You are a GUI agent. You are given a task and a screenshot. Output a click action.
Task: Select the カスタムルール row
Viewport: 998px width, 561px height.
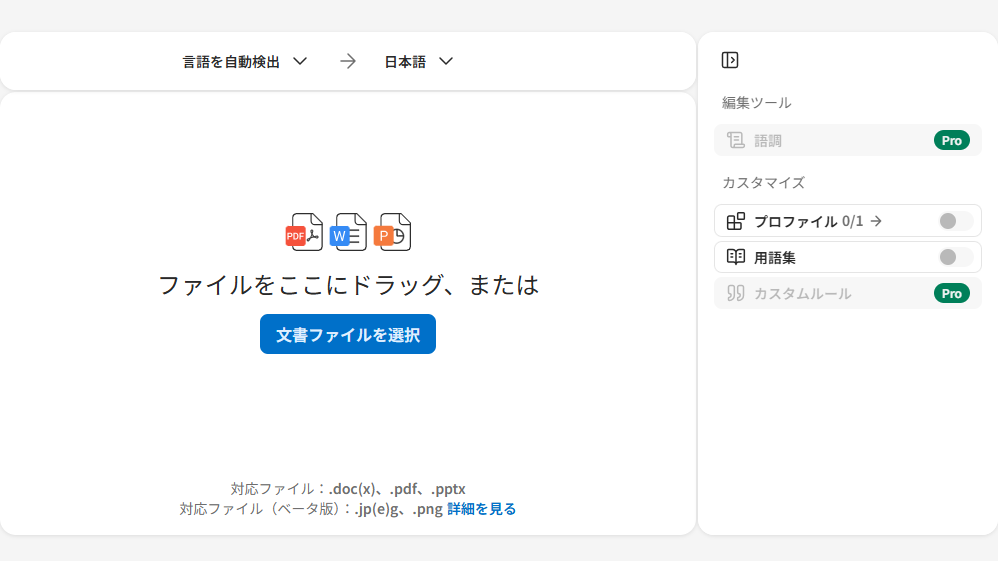pos(848,293)
